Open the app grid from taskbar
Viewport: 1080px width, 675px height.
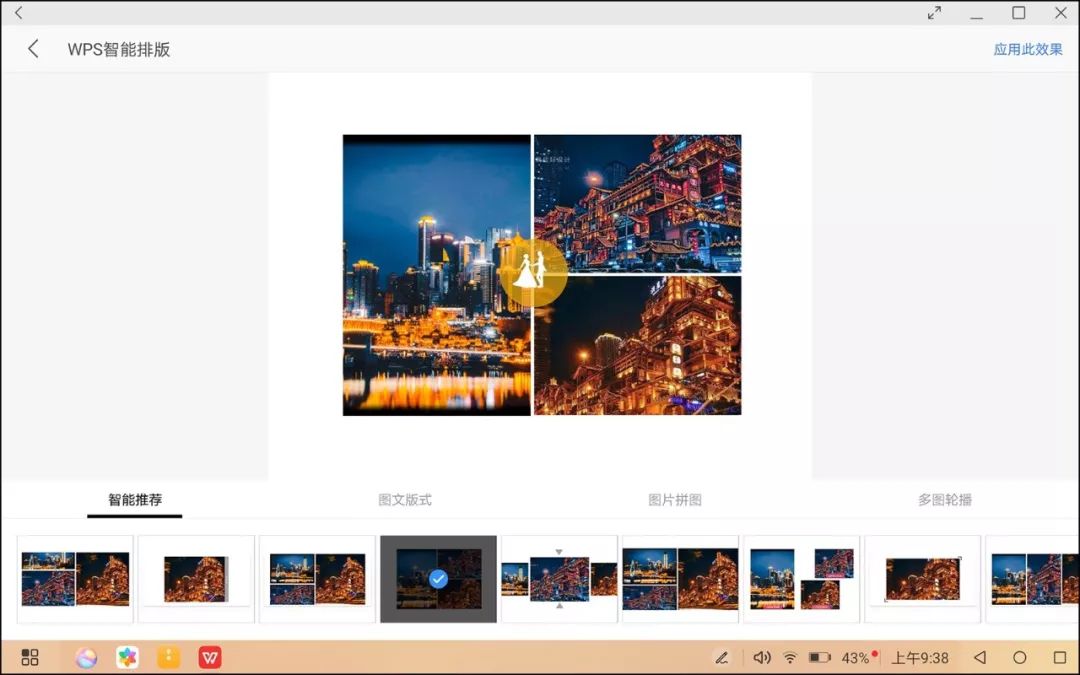pyautogui.click(x=30, y=657)
